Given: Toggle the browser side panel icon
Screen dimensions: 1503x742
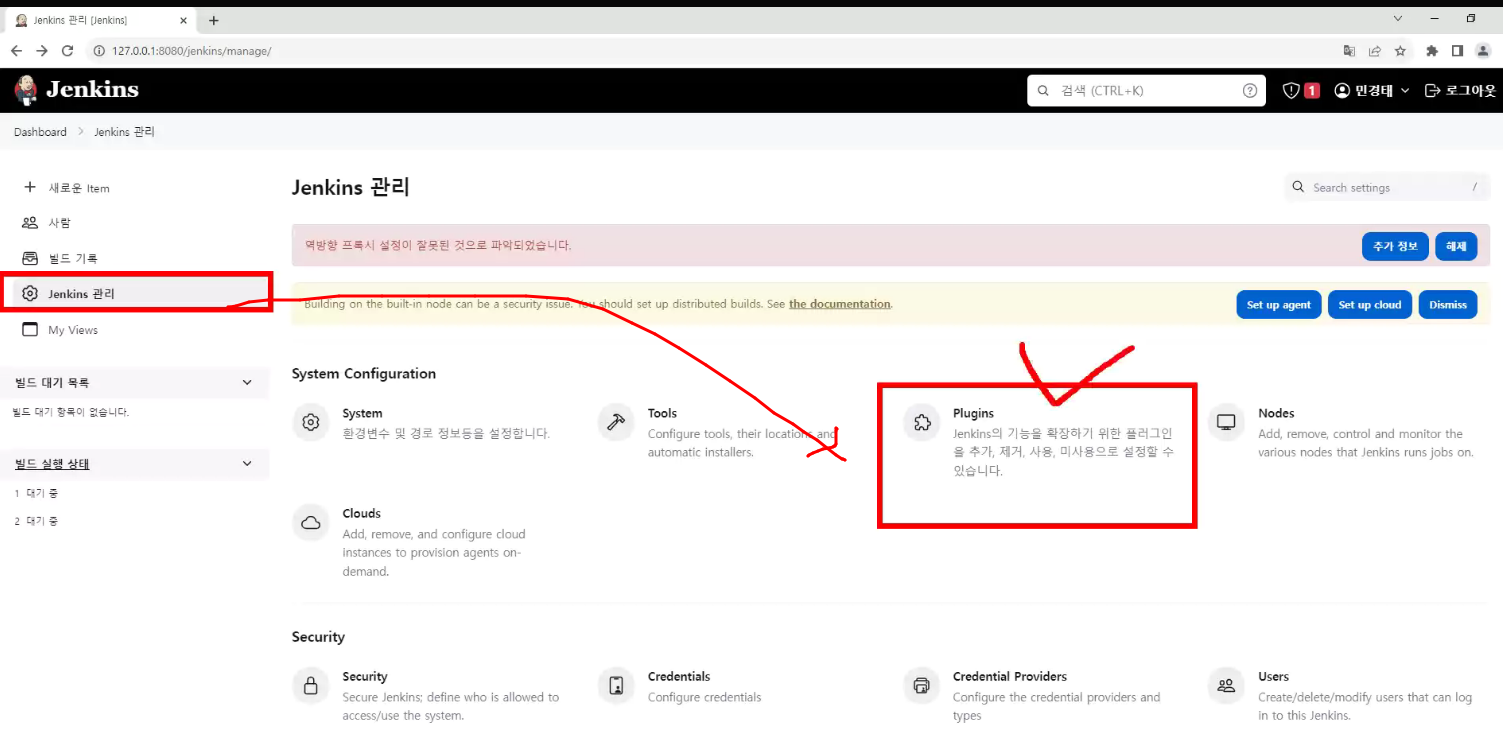Looking at the screenshot, I should point(1457,51).
